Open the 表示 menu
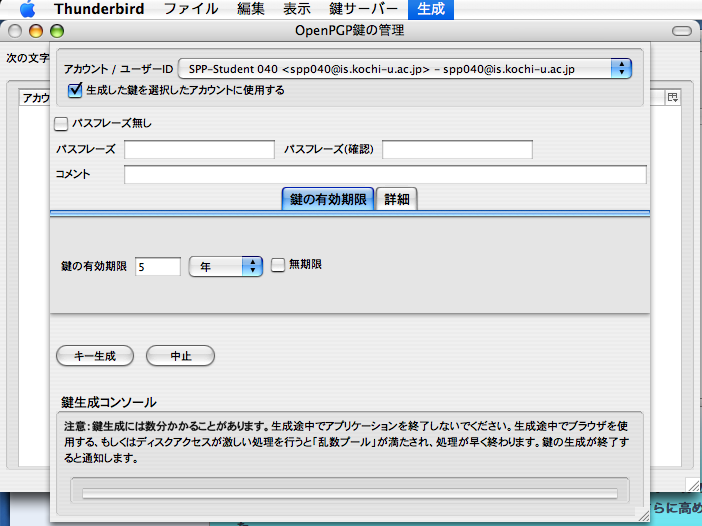 click(x=297, y=9)
